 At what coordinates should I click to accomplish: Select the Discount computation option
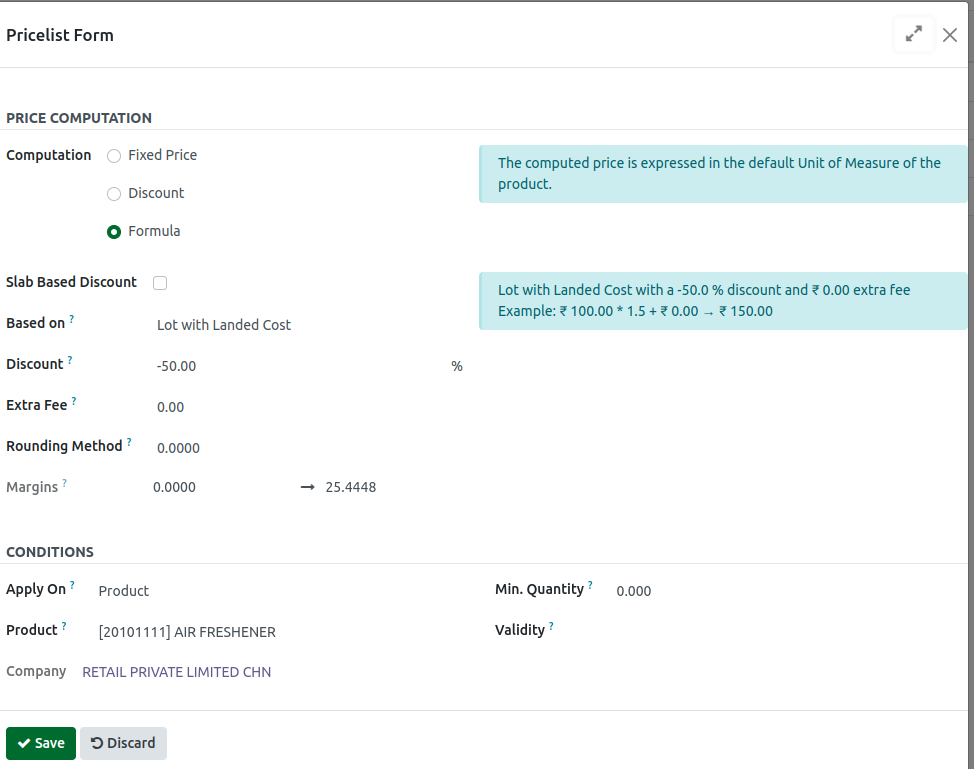[113, 193]
